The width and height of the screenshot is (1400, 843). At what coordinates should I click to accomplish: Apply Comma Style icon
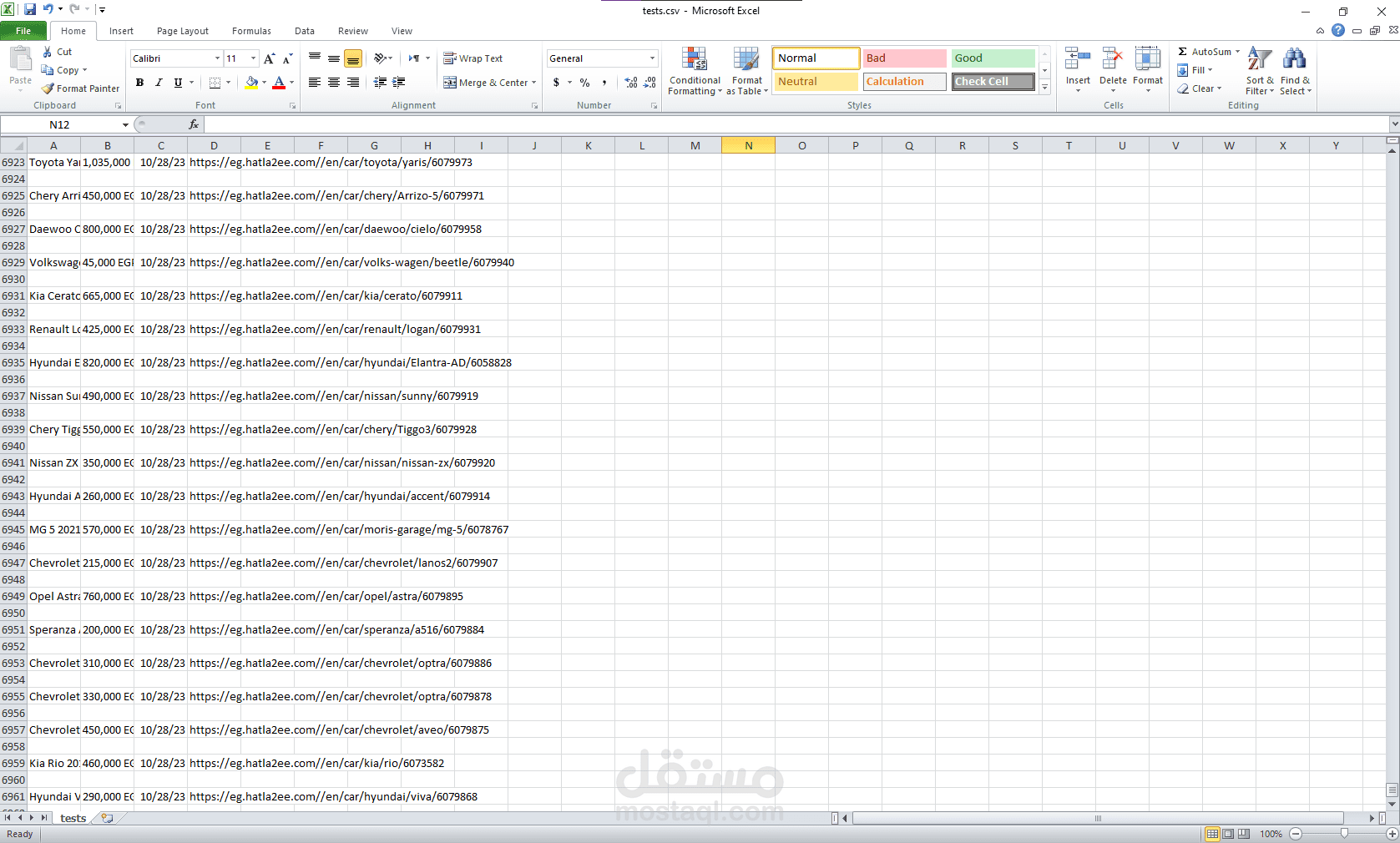(x=604, y=83)
